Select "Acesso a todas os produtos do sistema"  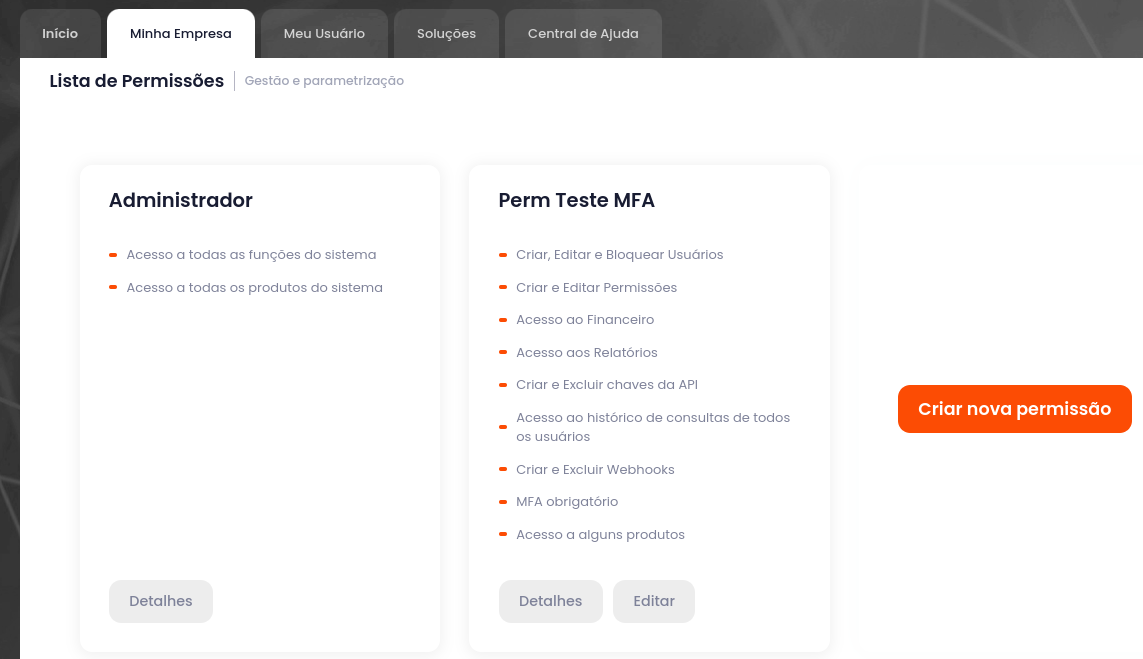[x=254, y=288]
